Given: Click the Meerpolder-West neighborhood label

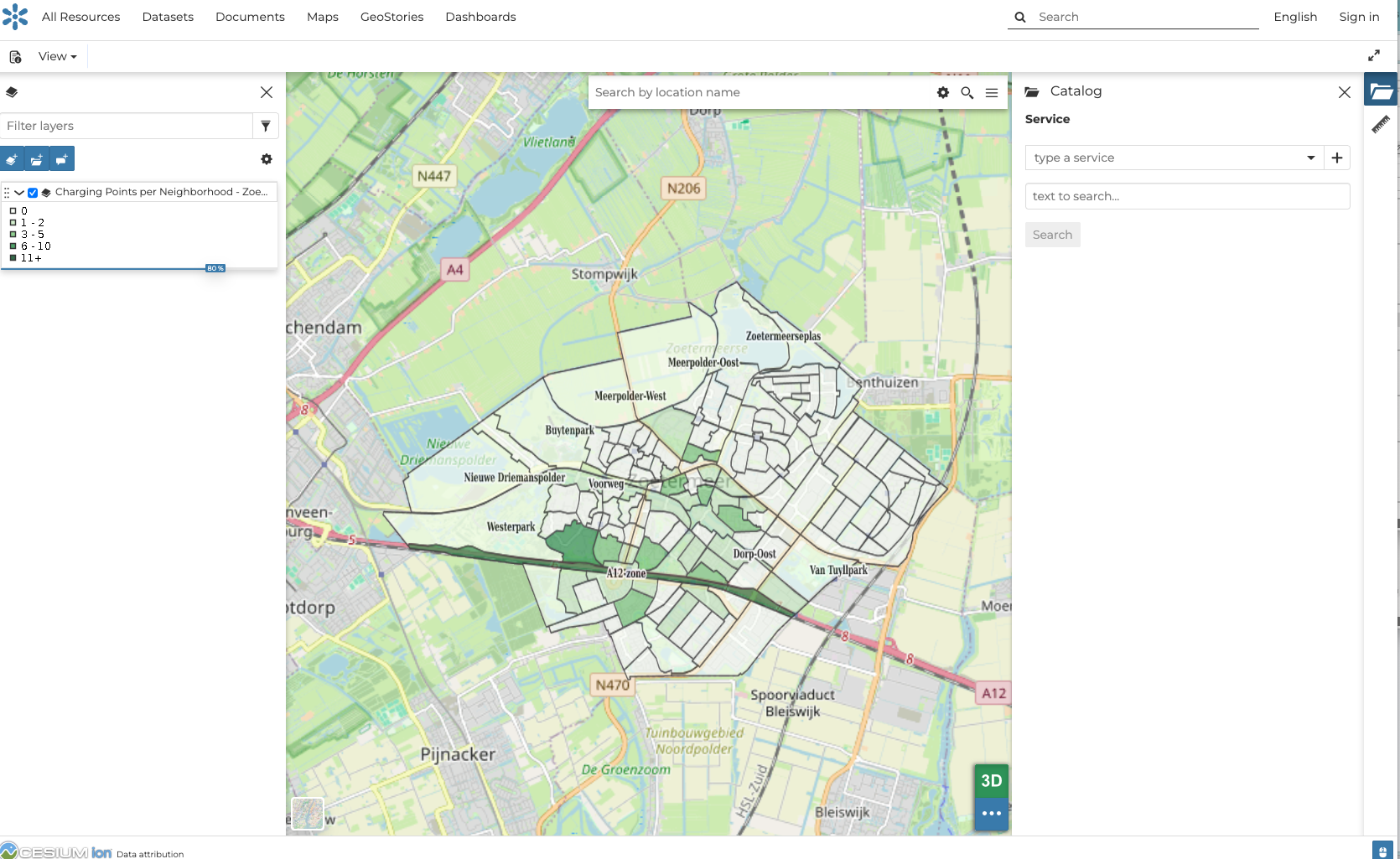Looking at the screenshot, I should 630,396.
